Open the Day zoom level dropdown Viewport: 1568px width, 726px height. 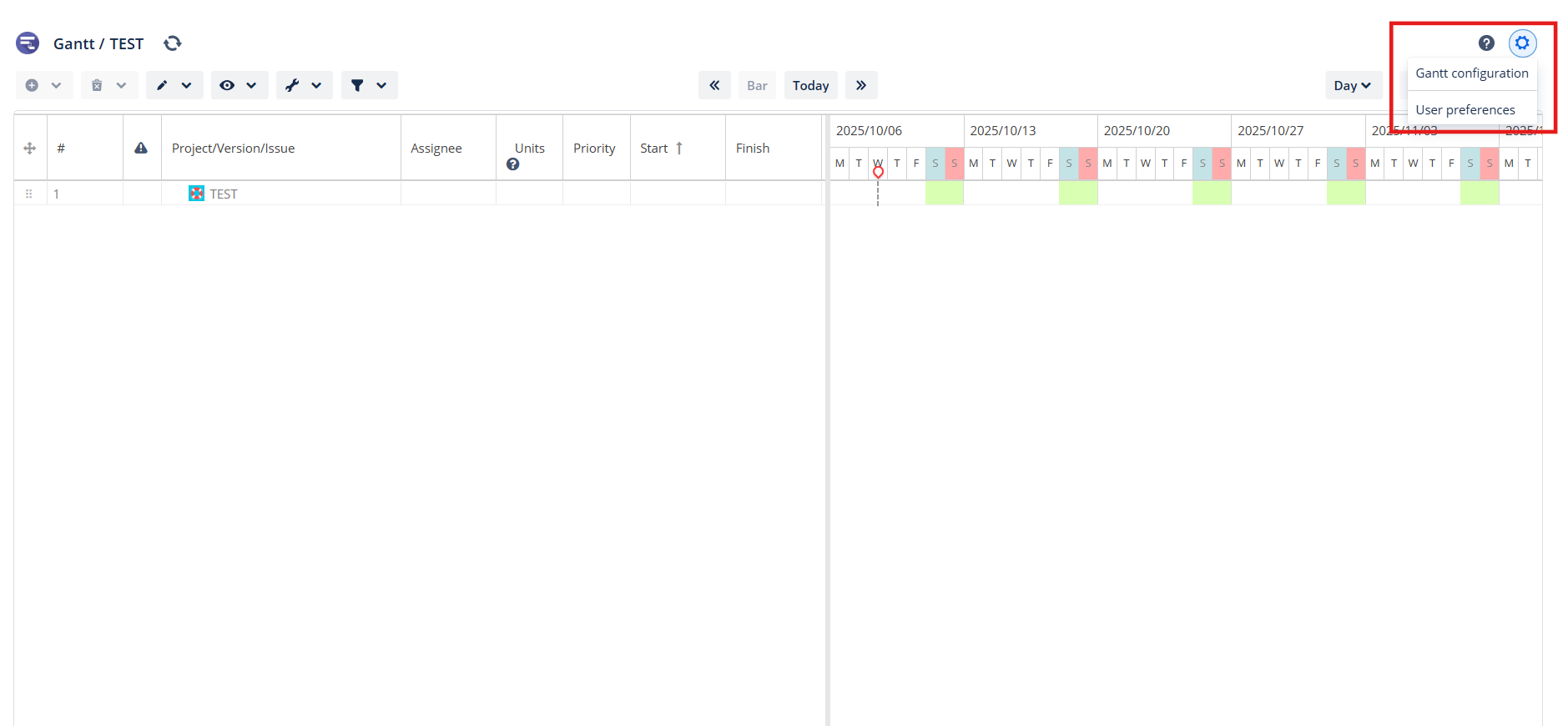point(1353,85)
